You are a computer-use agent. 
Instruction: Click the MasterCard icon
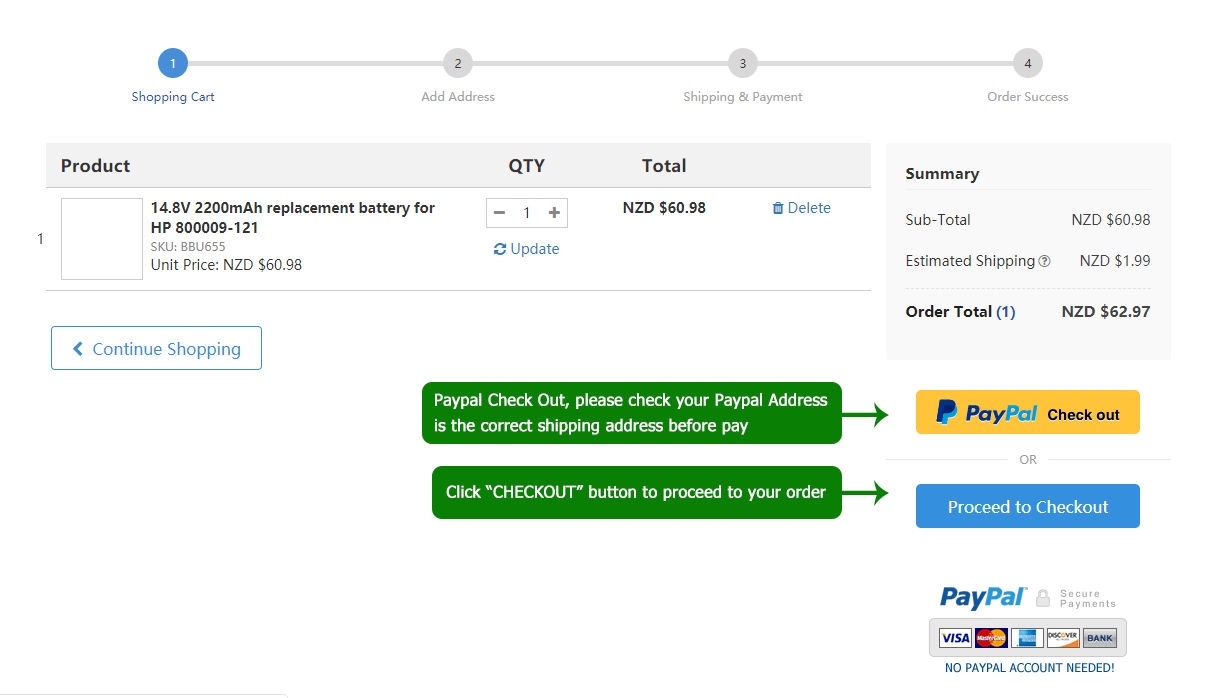coord(991,638)
